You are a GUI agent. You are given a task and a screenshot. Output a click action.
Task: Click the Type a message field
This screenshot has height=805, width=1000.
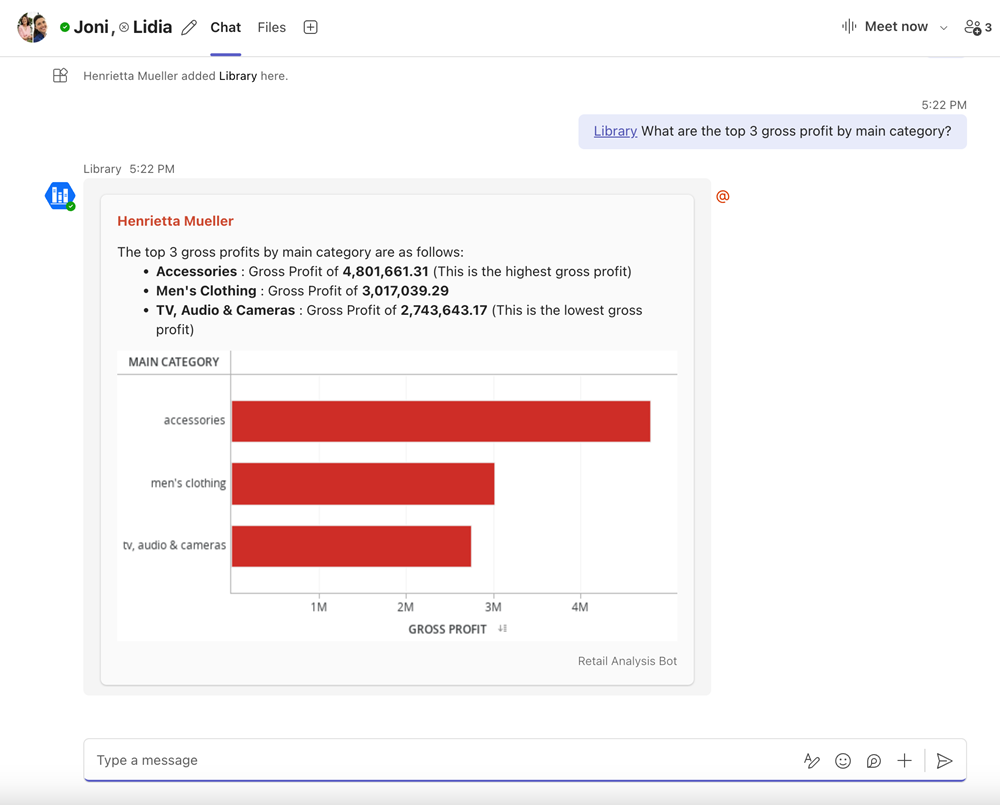[x=440, y=761]
